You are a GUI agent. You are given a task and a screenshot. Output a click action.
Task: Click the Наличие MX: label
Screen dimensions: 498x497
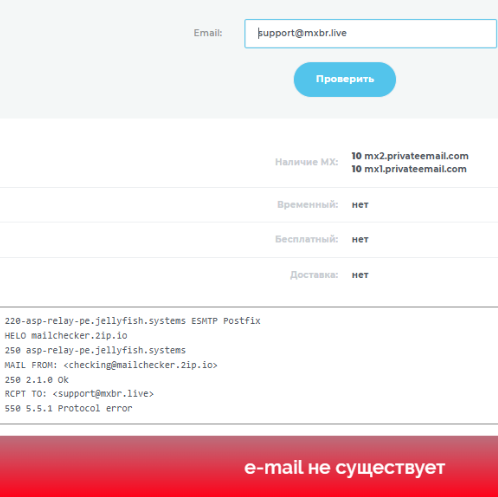coord(306,162)
